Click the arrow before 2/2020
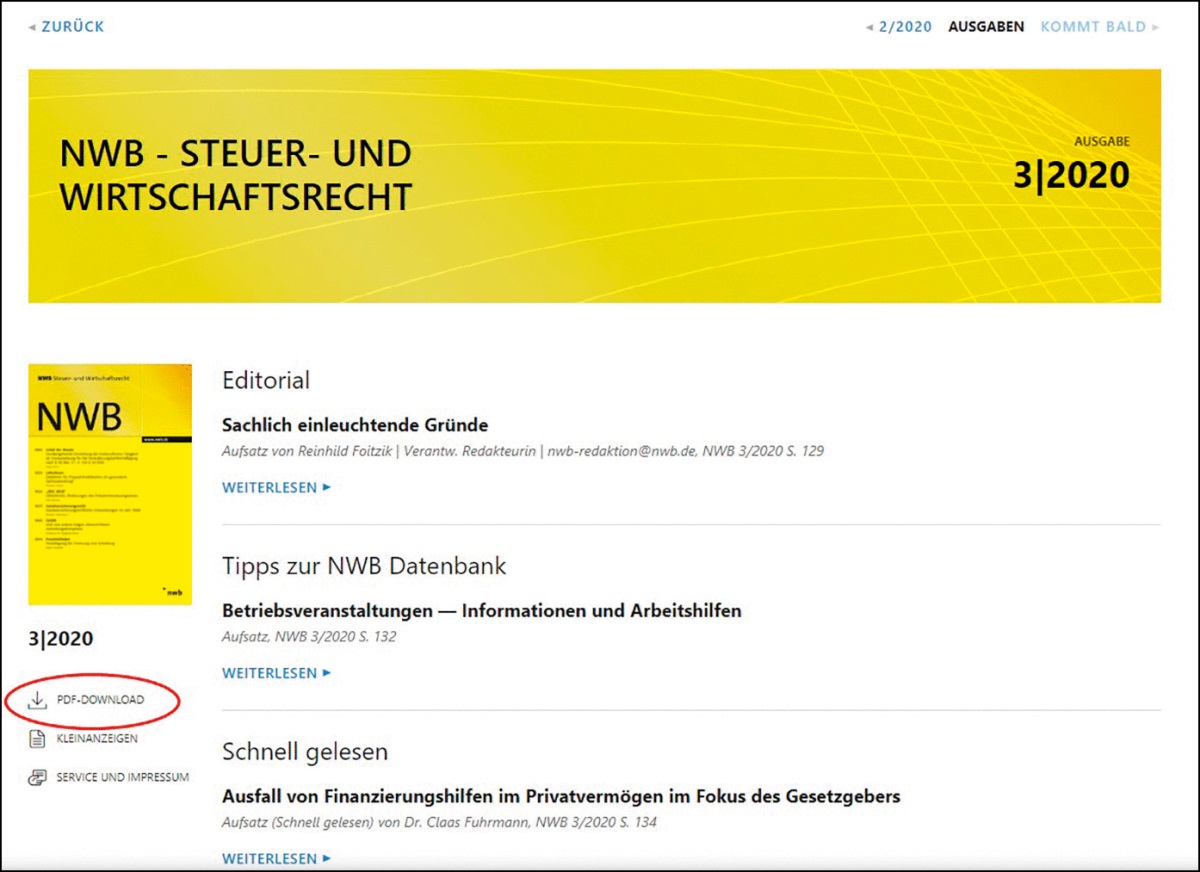This screenshot has height=872, width=1200. (869, 27)
